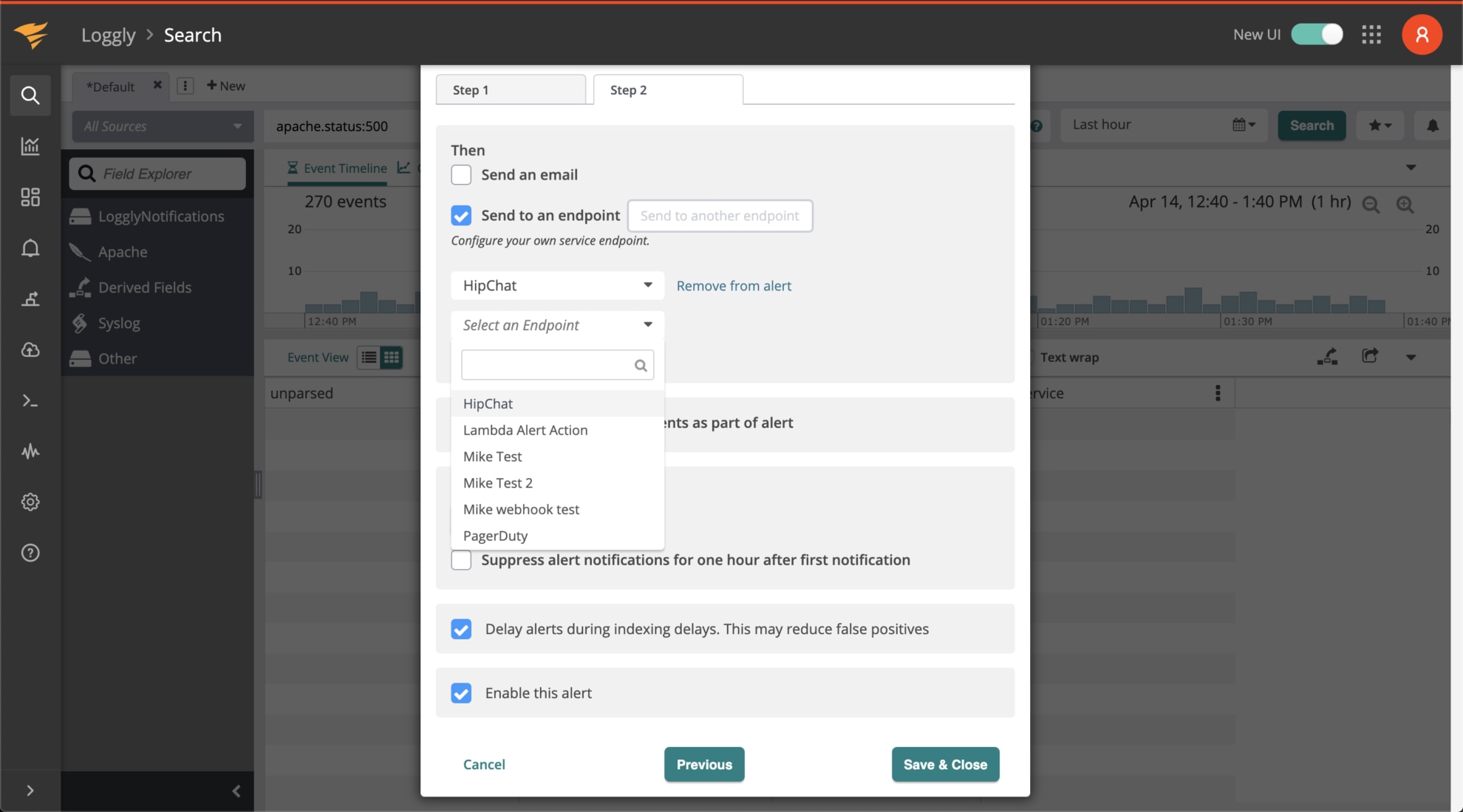Open the Alerts bell icon in sidebar

click(x=30, y=248)
